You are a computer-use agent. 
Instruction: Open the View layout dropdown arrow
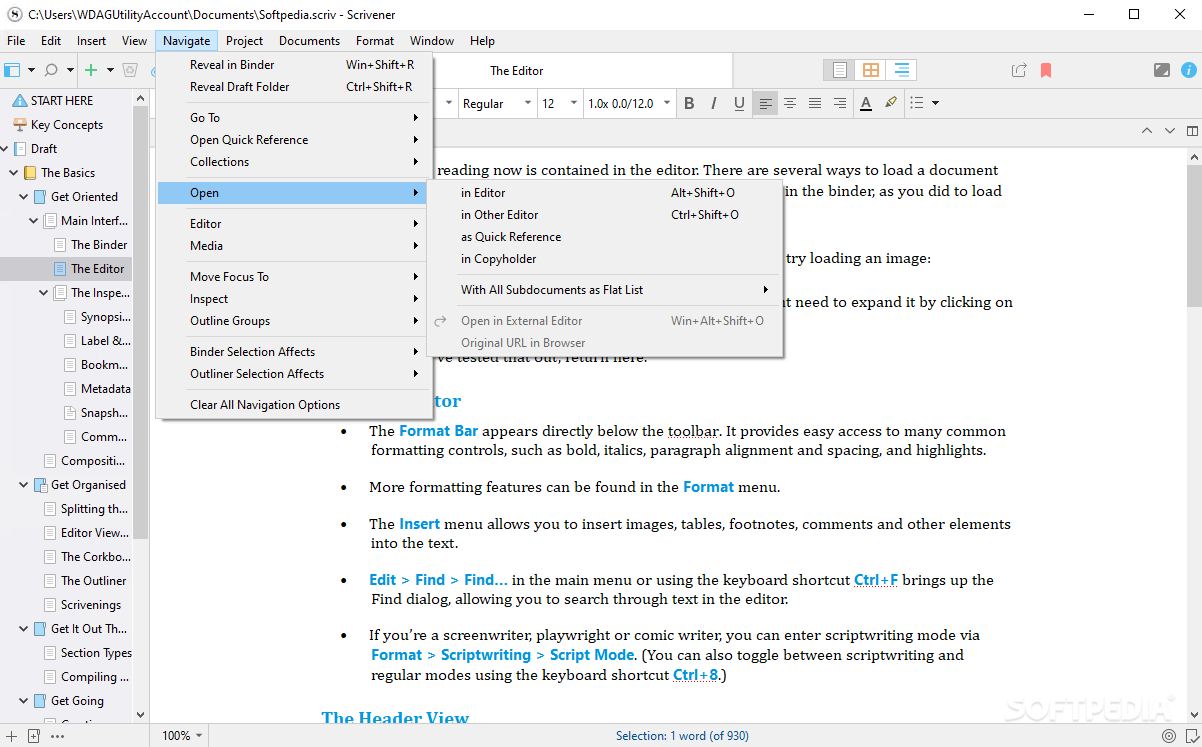coord(31,70)
